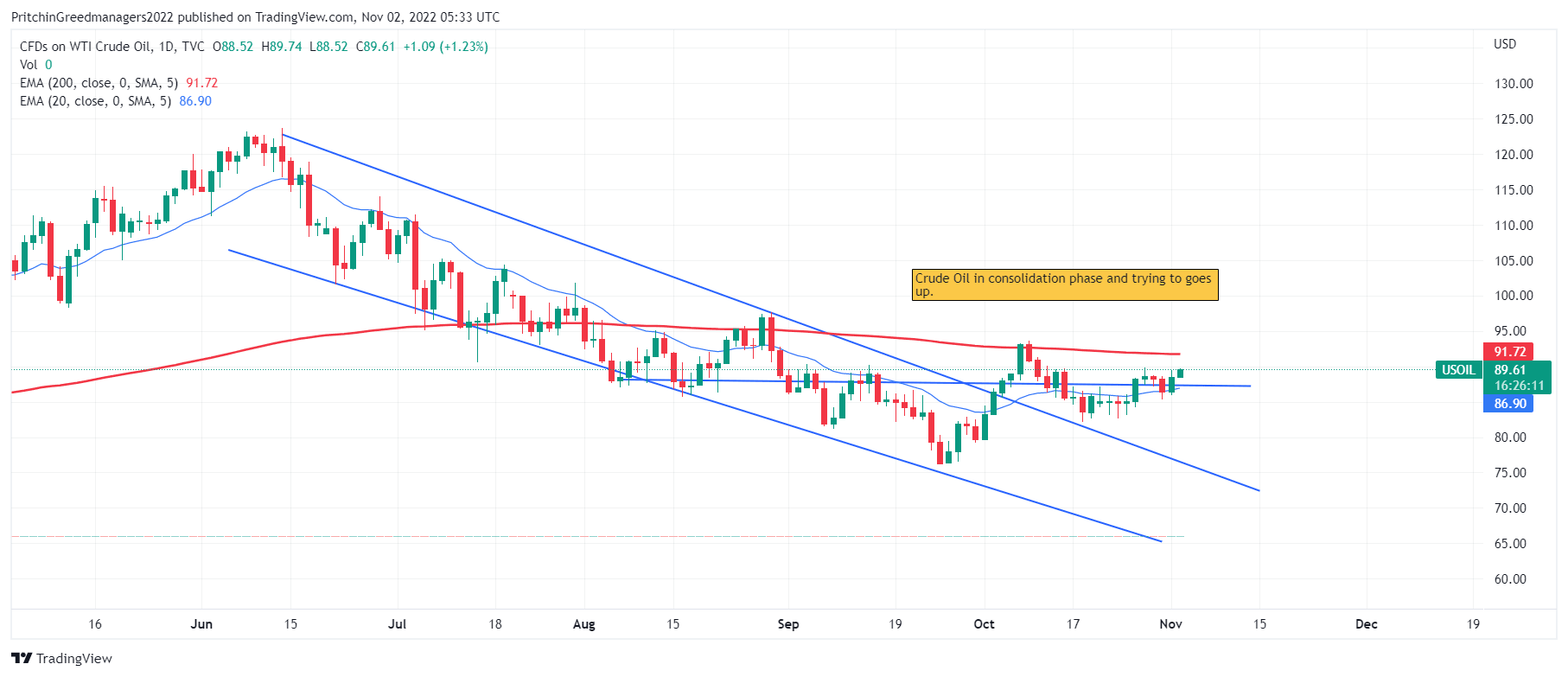
Task: Click the Nov label on time axis
Action: [1170, 624]
